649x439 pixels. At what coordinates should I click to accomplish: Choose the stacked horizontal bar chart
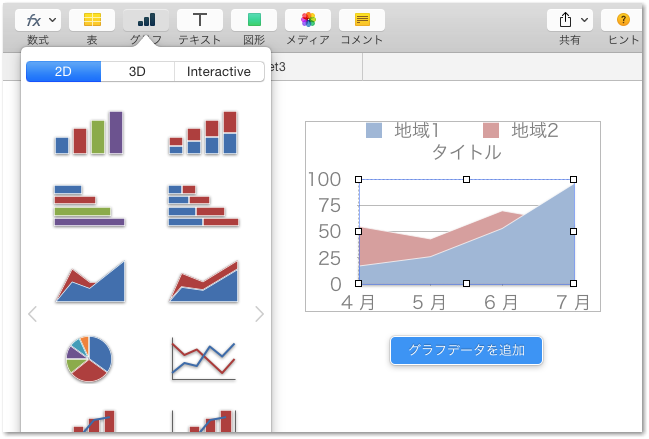point(203,206)
